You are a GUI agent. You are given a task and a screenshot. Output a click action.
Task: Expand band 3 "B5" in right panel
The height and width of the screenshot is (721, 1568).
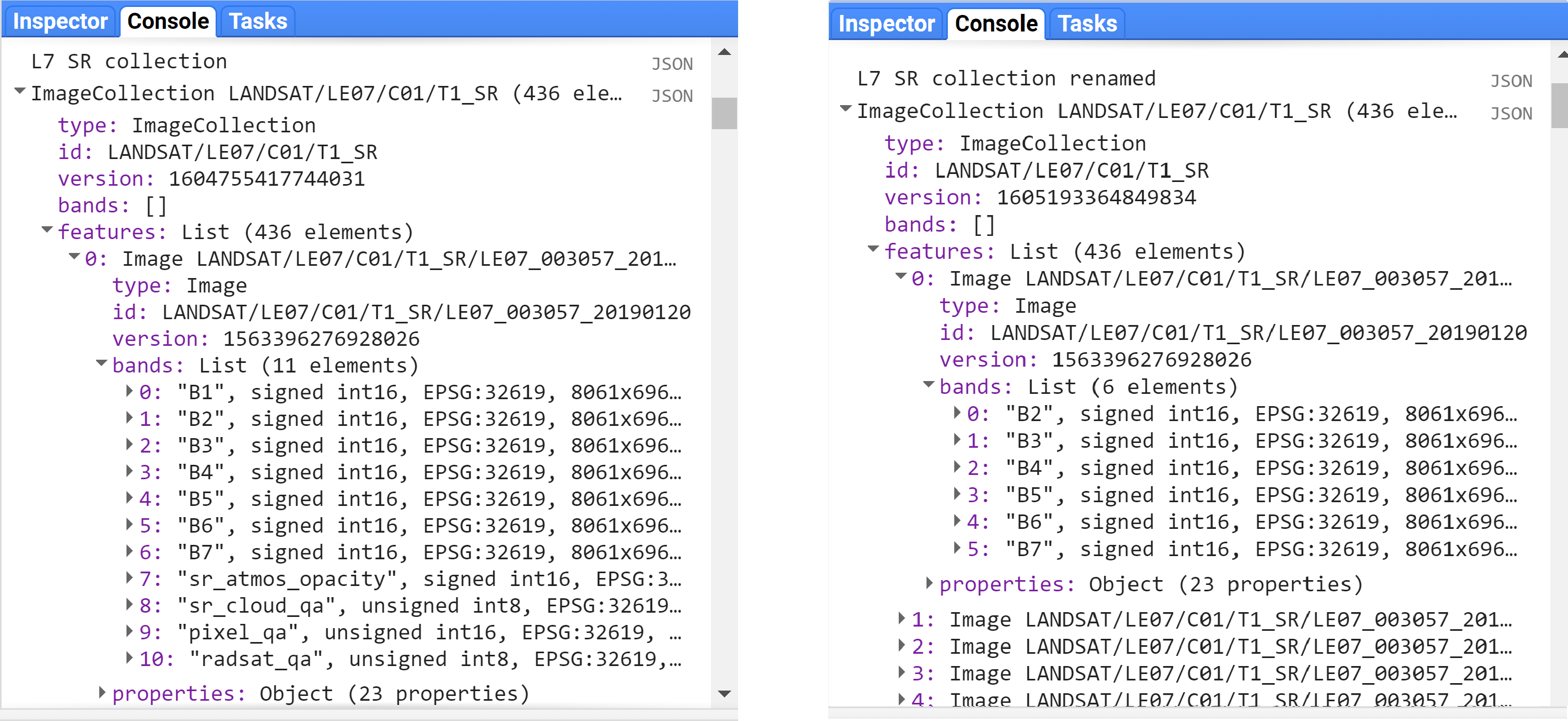tap(957, 494)
